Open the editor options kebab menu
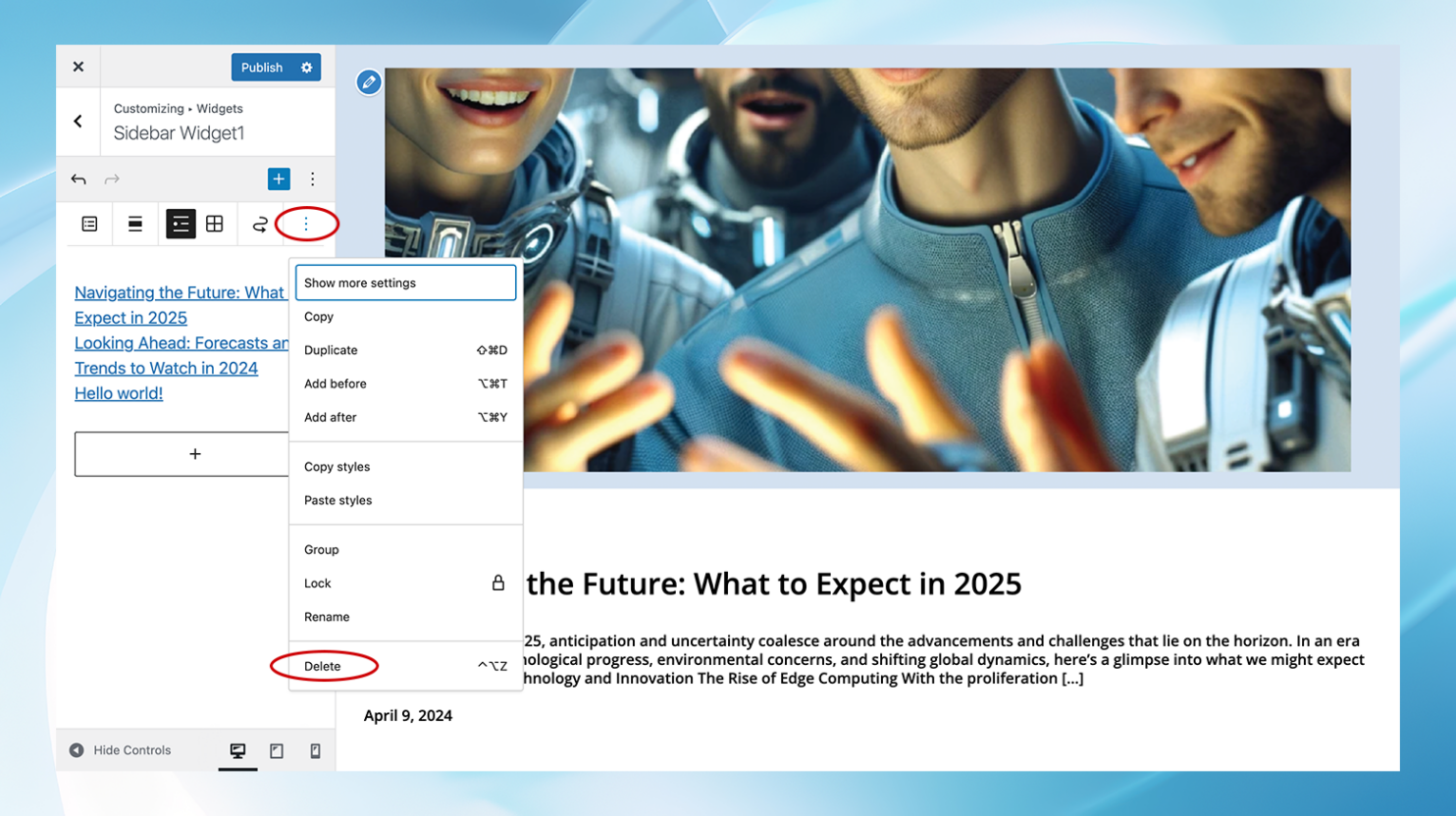 coord(312,178)
